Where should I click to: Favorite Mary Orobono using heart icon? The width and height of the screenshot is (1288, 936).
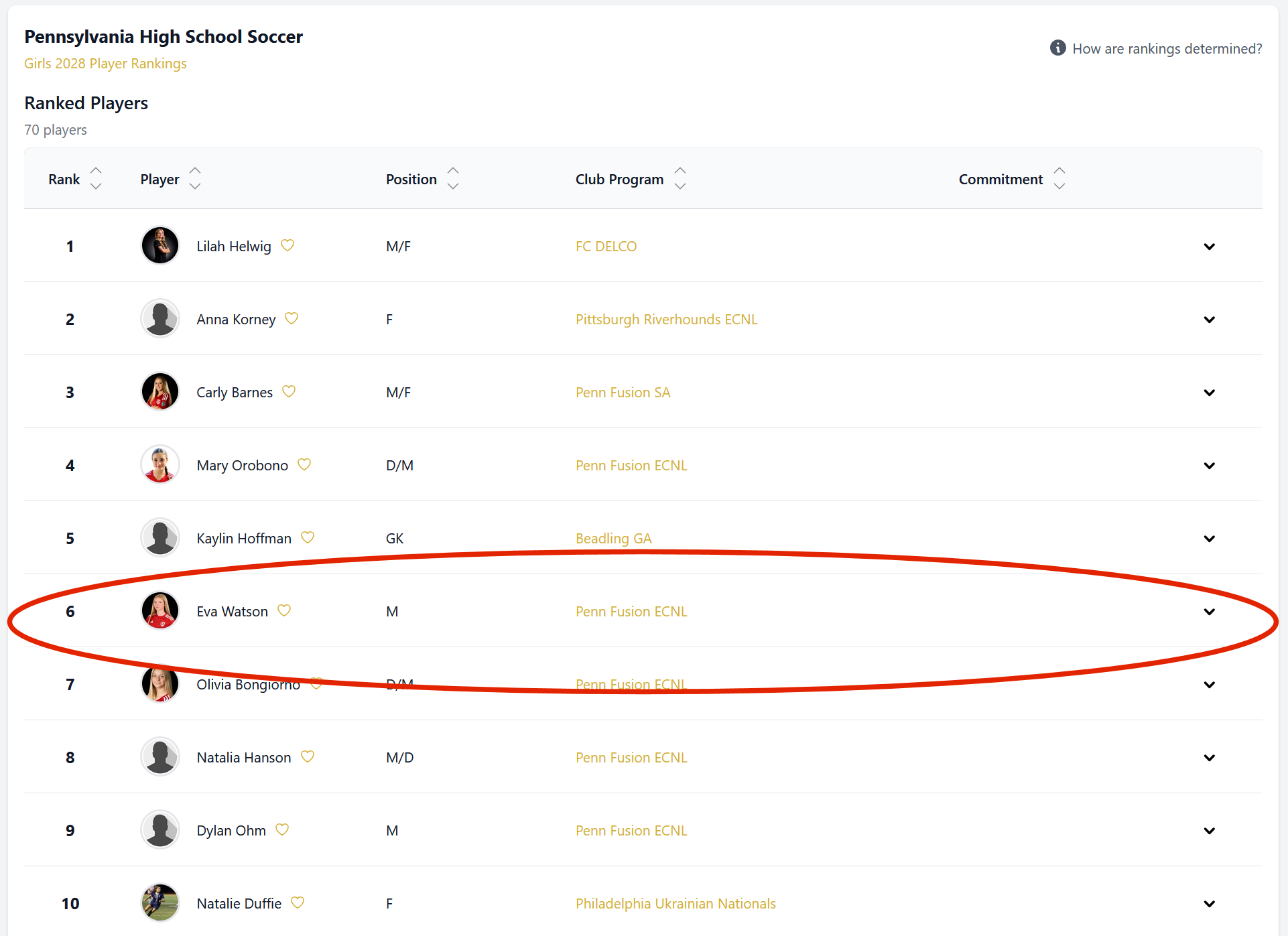(x=304, y=464)
